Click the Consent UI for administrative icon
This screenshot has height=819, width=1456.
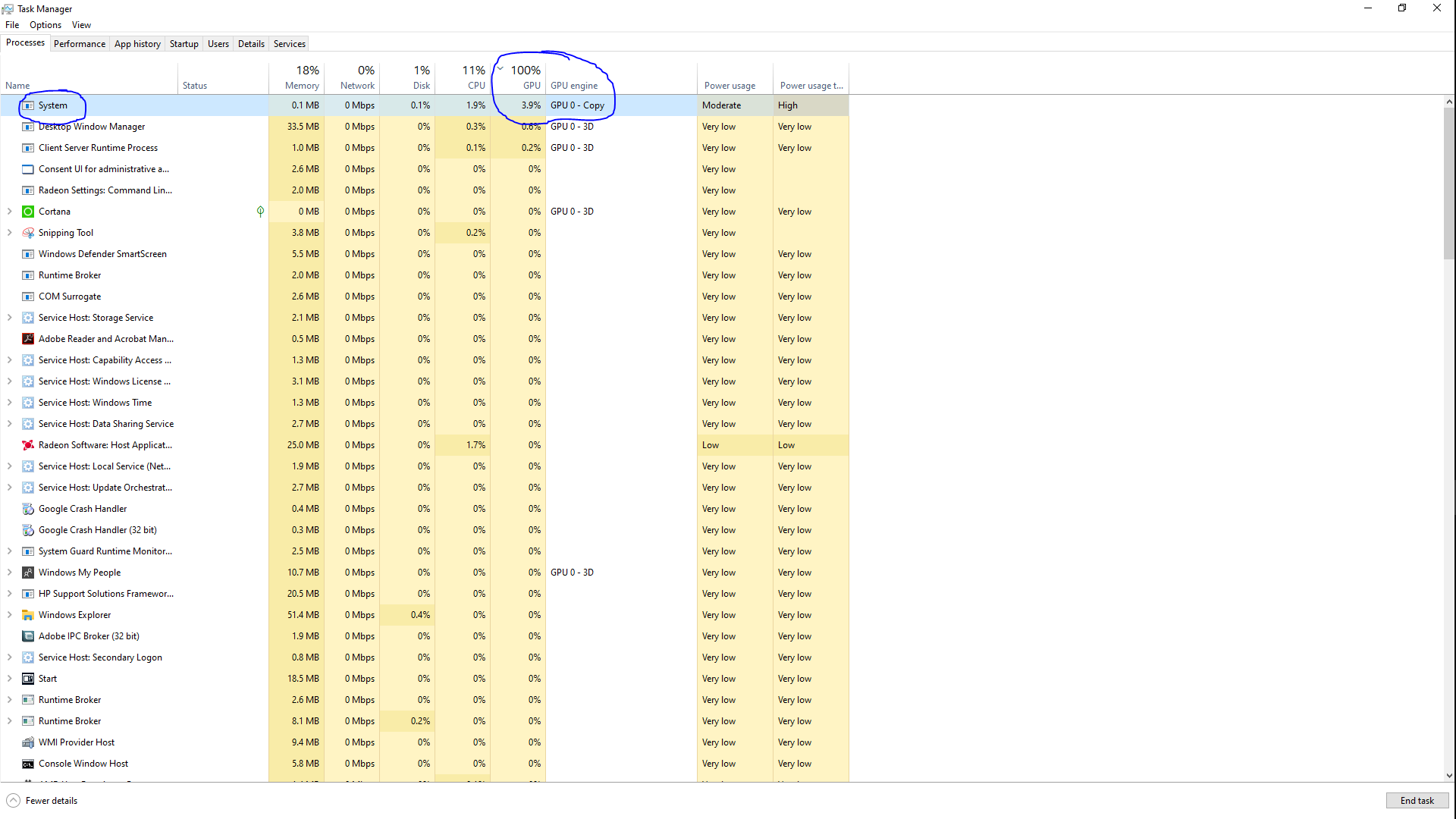pyautogui.click(x=28, y=169)
